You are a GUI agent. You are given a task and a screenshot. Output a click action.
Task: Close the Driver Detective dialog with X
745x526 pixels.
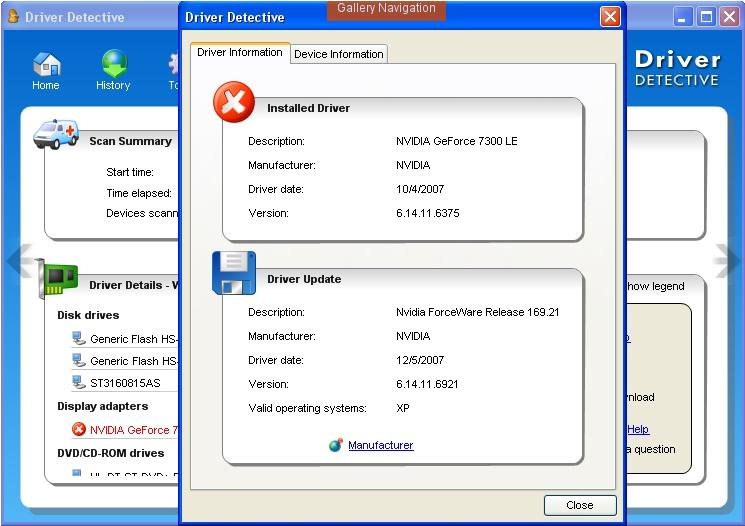pyautogui.click(x=611, y=17)
